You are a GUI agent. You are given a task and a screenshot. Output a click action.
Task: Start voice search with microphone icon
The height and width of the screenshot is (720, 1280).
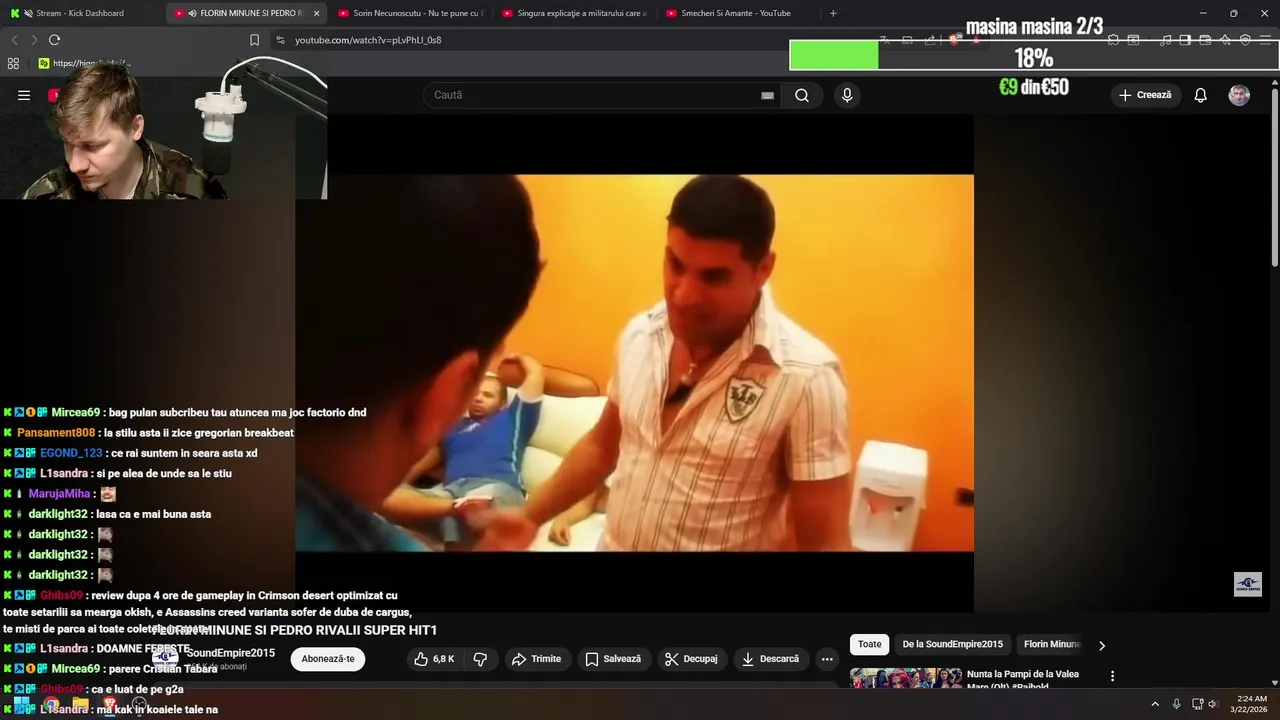[x=847, y=95]
